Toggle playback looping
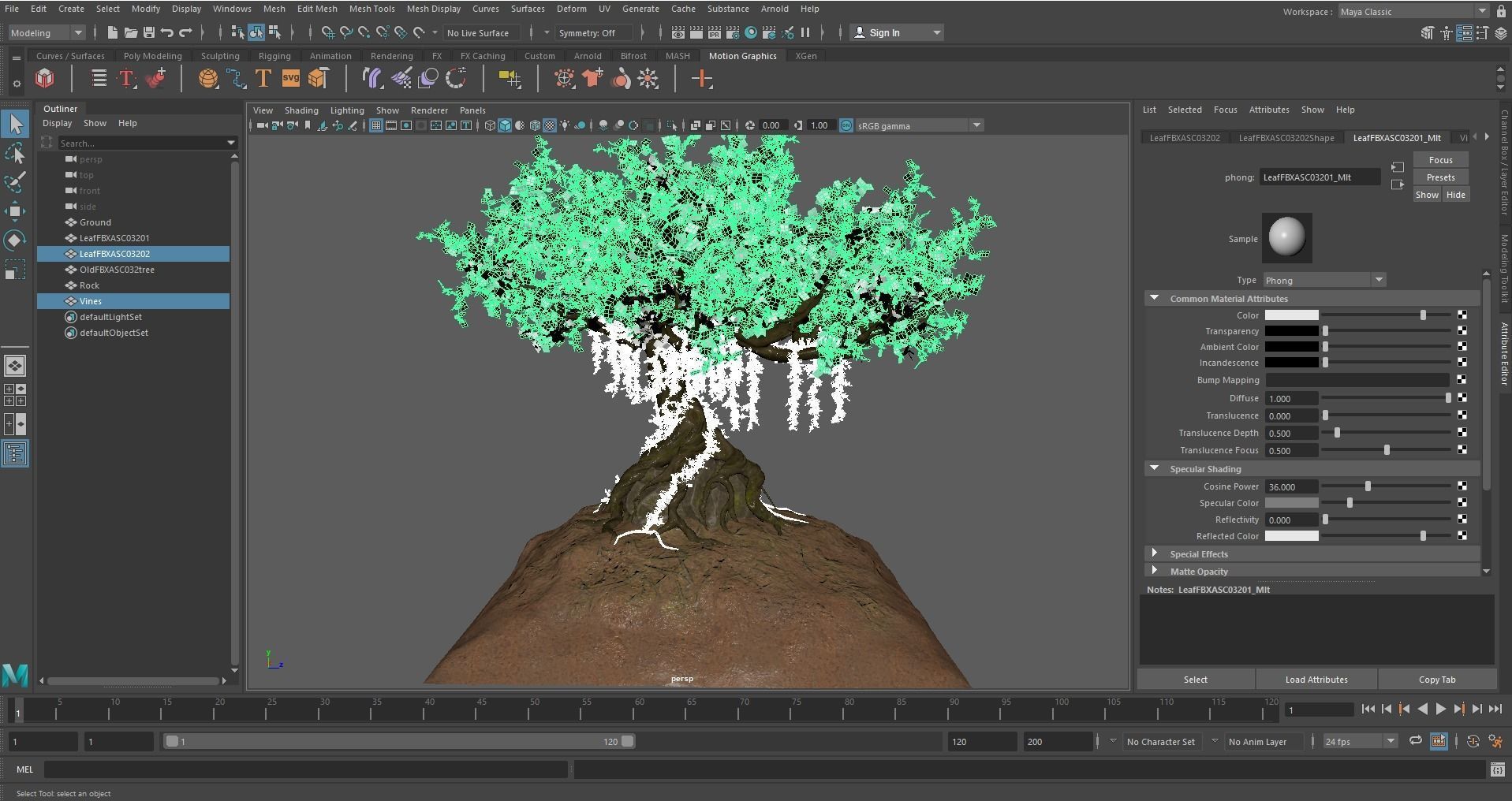Viewport: 1512px width, 801px height. (1416, 741)
